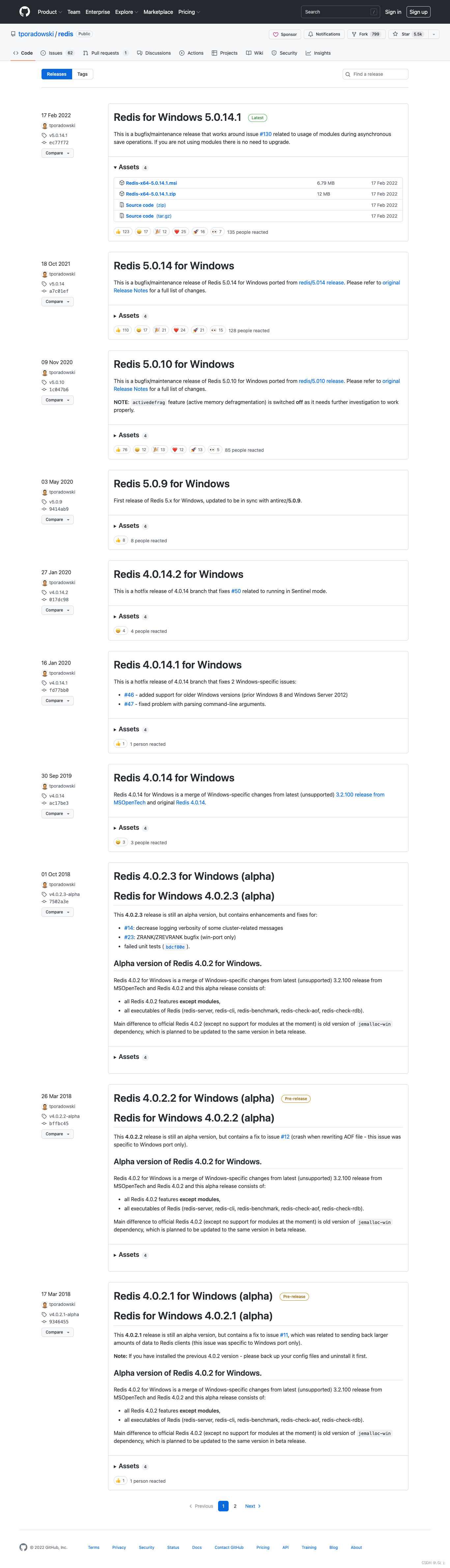The height and width of the screenshot is (1568, 450).
Task: Switch to the Issues tab
Action: (57, 53)
